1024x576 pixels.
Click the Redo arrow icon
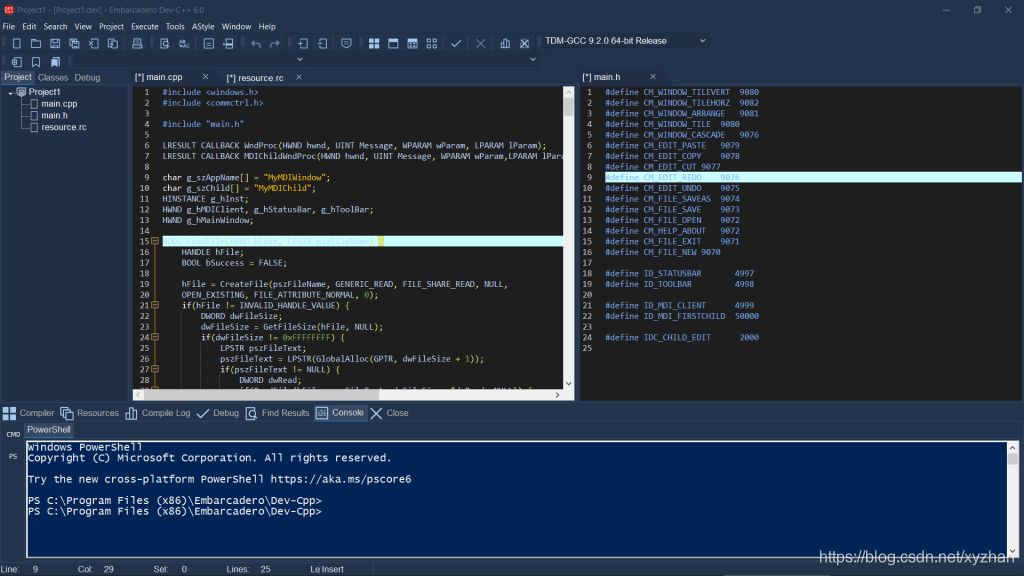tap(275, 44)
